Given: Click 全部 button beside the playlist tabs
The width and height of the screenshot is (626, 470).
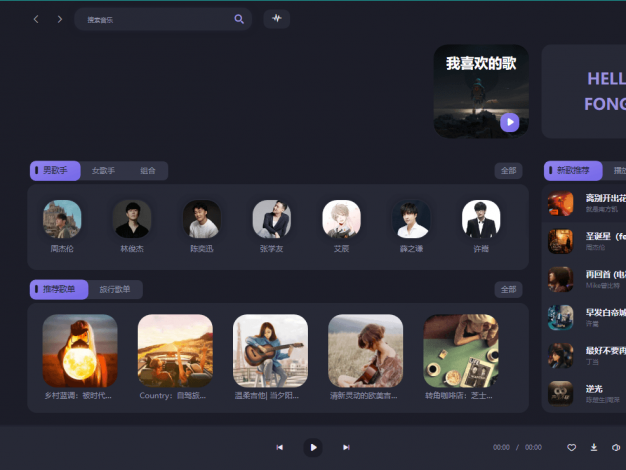Looking at the screenshot, I should point(509,290).
